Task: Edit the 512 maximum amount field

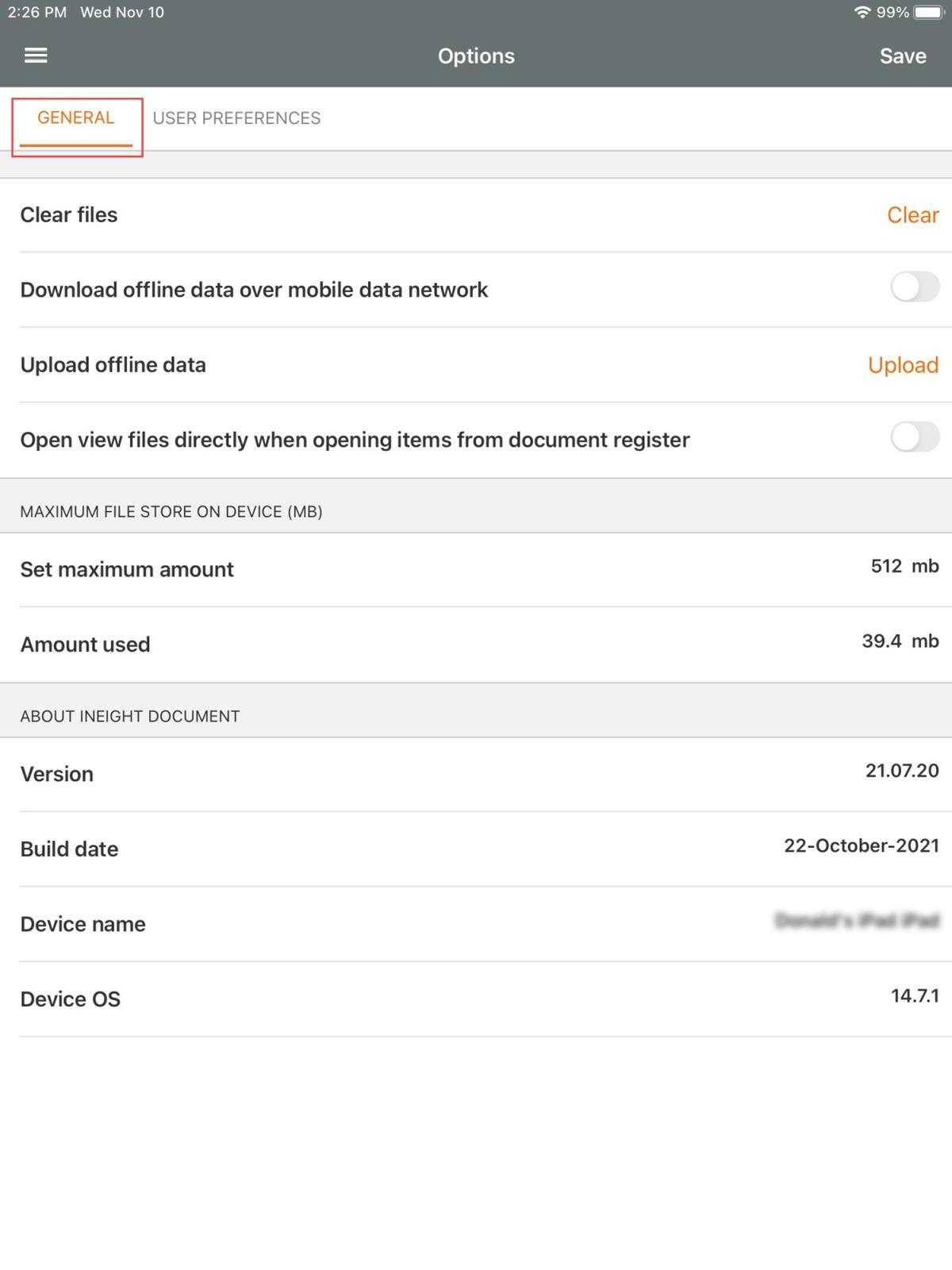Action: 886,567
